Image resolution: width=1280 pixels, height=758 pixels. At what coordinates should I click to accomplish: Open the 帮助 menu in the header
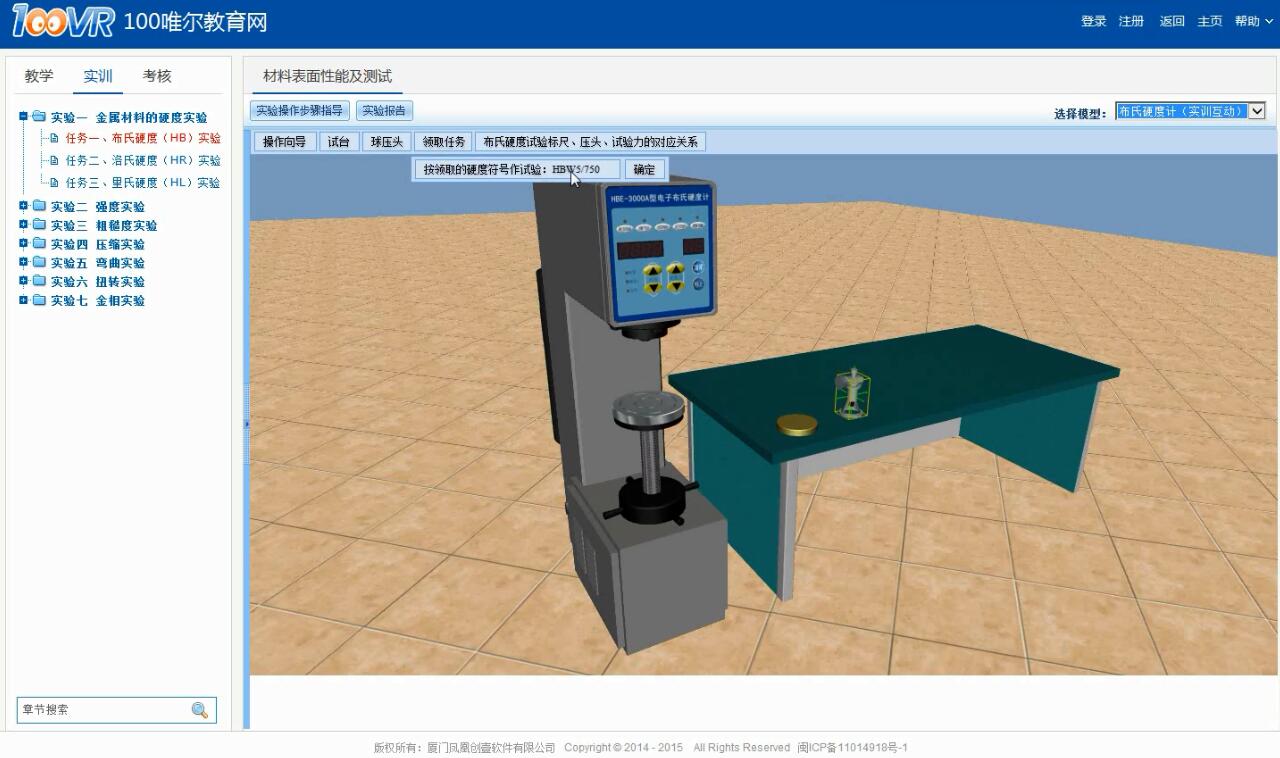[x=1253, y=21]
